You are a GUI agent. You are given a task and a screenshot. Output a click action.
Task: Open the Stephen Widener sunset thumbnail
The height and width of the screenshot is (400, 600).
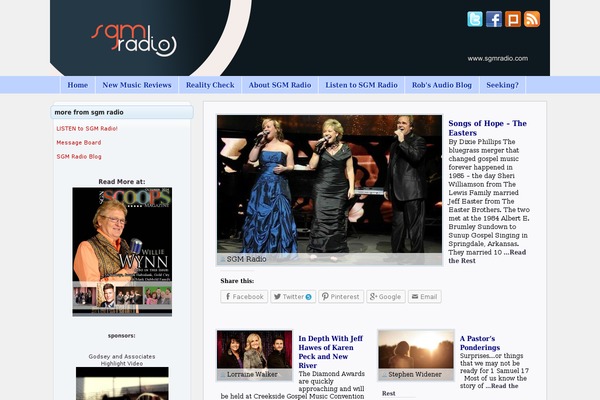[x=416, y=355]
